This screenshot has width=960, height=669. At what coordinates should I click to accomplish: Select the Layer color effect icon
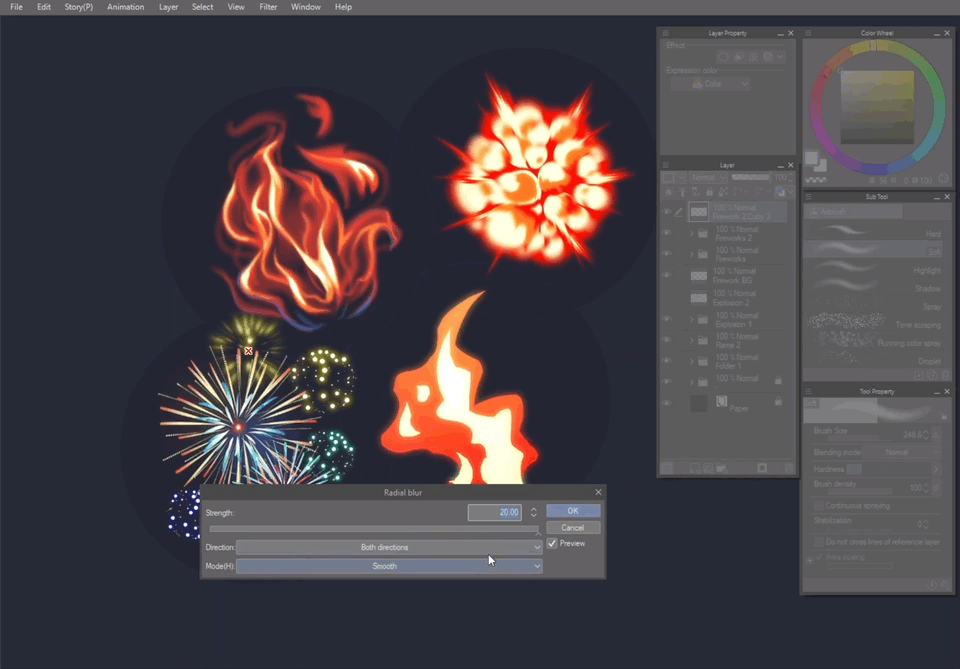768,57
